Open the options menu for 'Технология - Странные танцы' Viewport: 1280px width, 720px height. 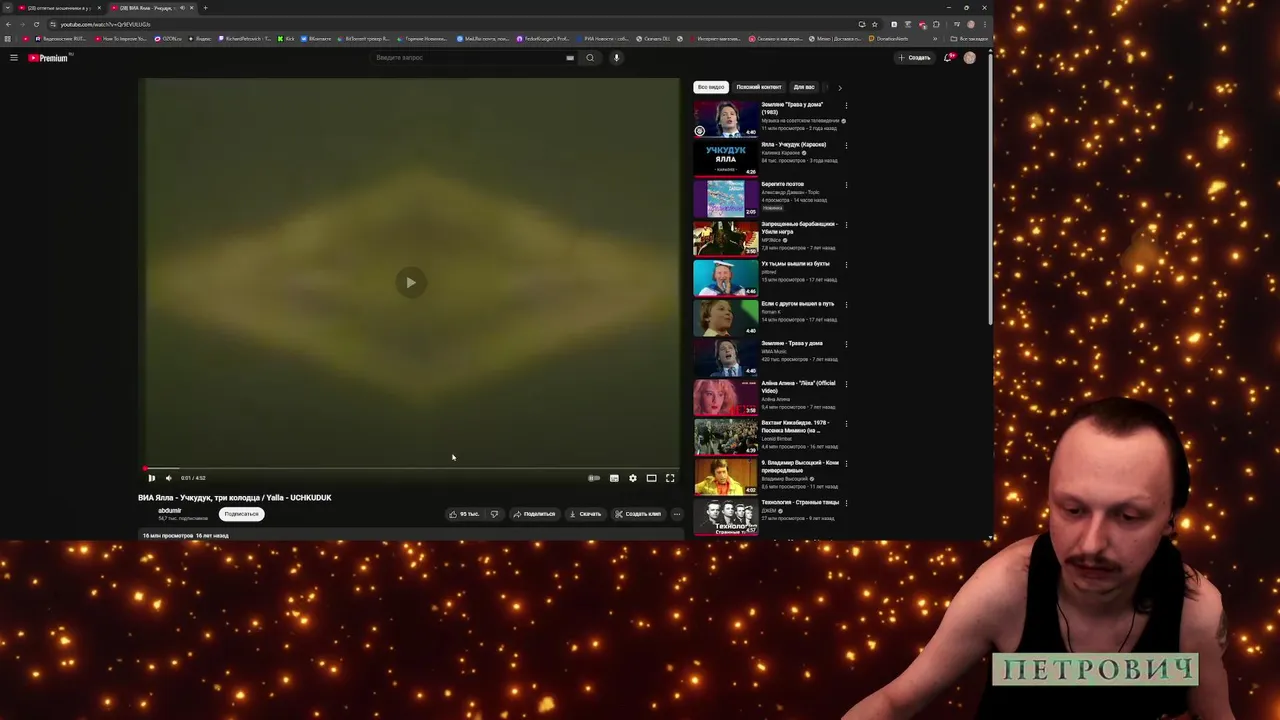click(x=846, y=503)
